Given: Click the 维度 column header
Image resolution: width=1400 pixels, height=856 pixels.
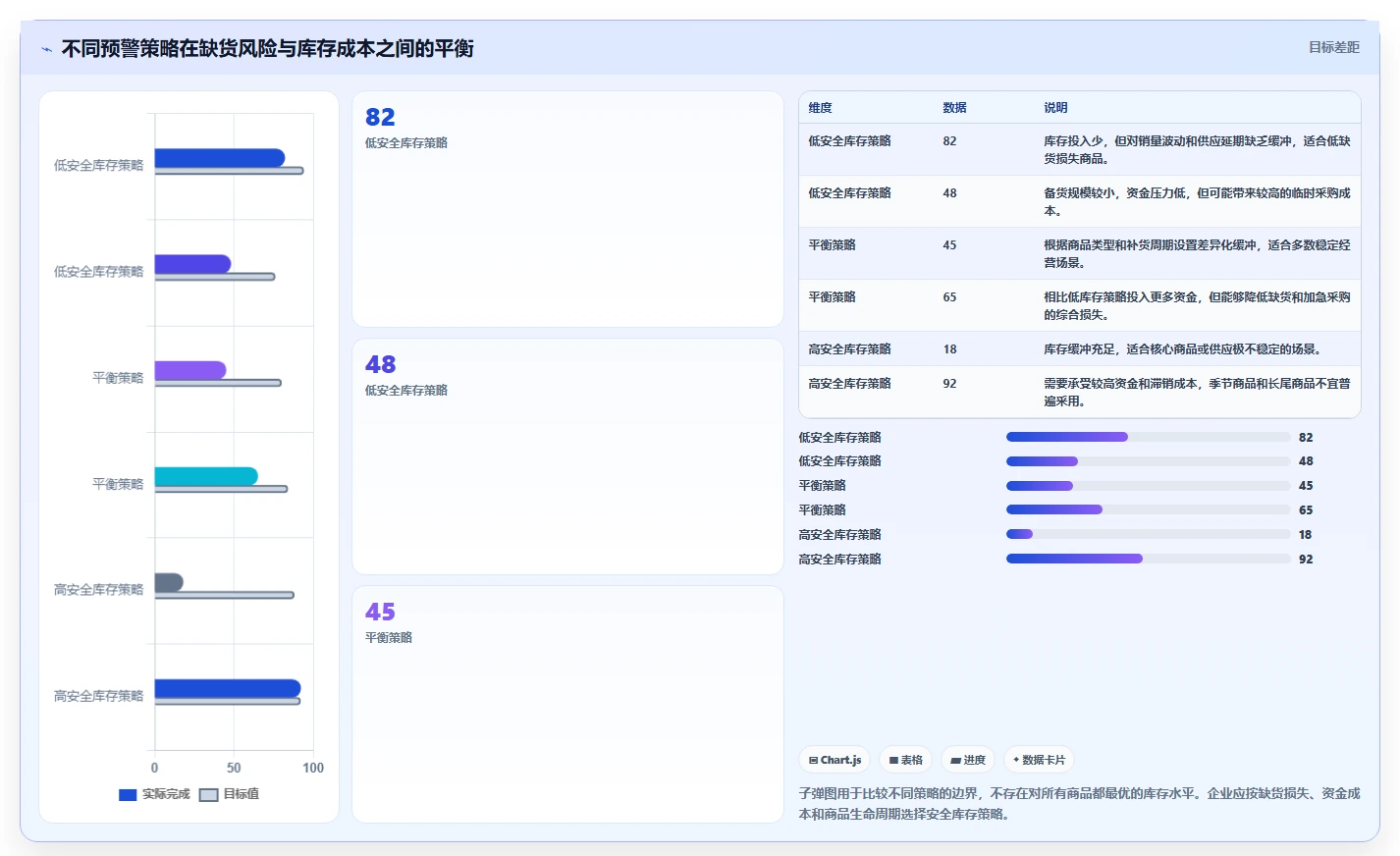Looking at the screenshot, I should click(820, 108).
